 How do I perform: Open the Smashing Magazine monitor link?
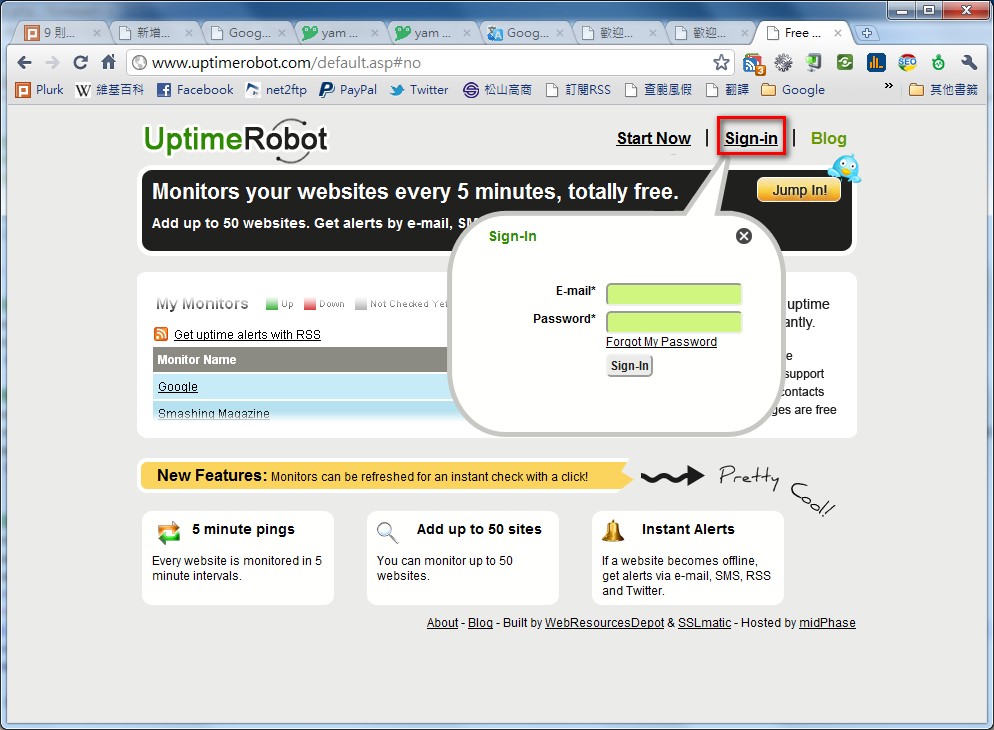click(214, 413)
